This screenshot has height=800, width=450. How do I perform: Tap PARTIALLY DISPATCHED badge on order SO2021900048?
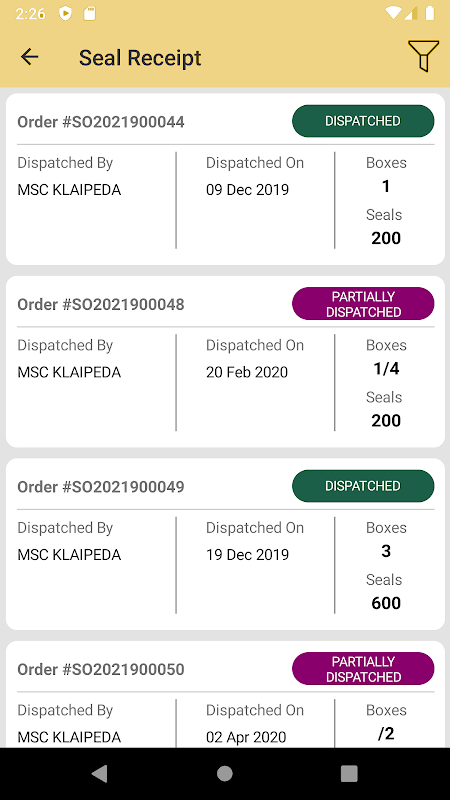click(363, 304)
